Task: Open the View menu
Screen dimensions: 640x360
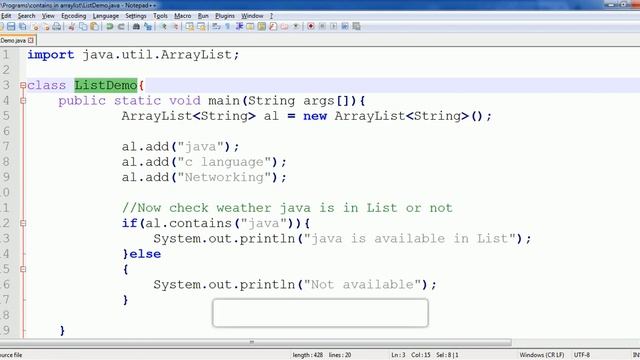Action: [x=48, y=16]
